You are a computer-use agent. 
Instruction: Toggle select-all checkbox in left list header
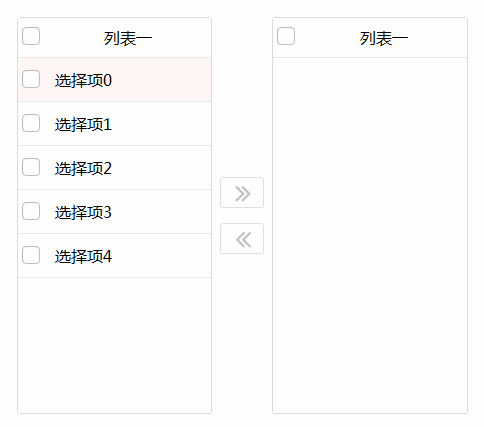coord(31,36)
